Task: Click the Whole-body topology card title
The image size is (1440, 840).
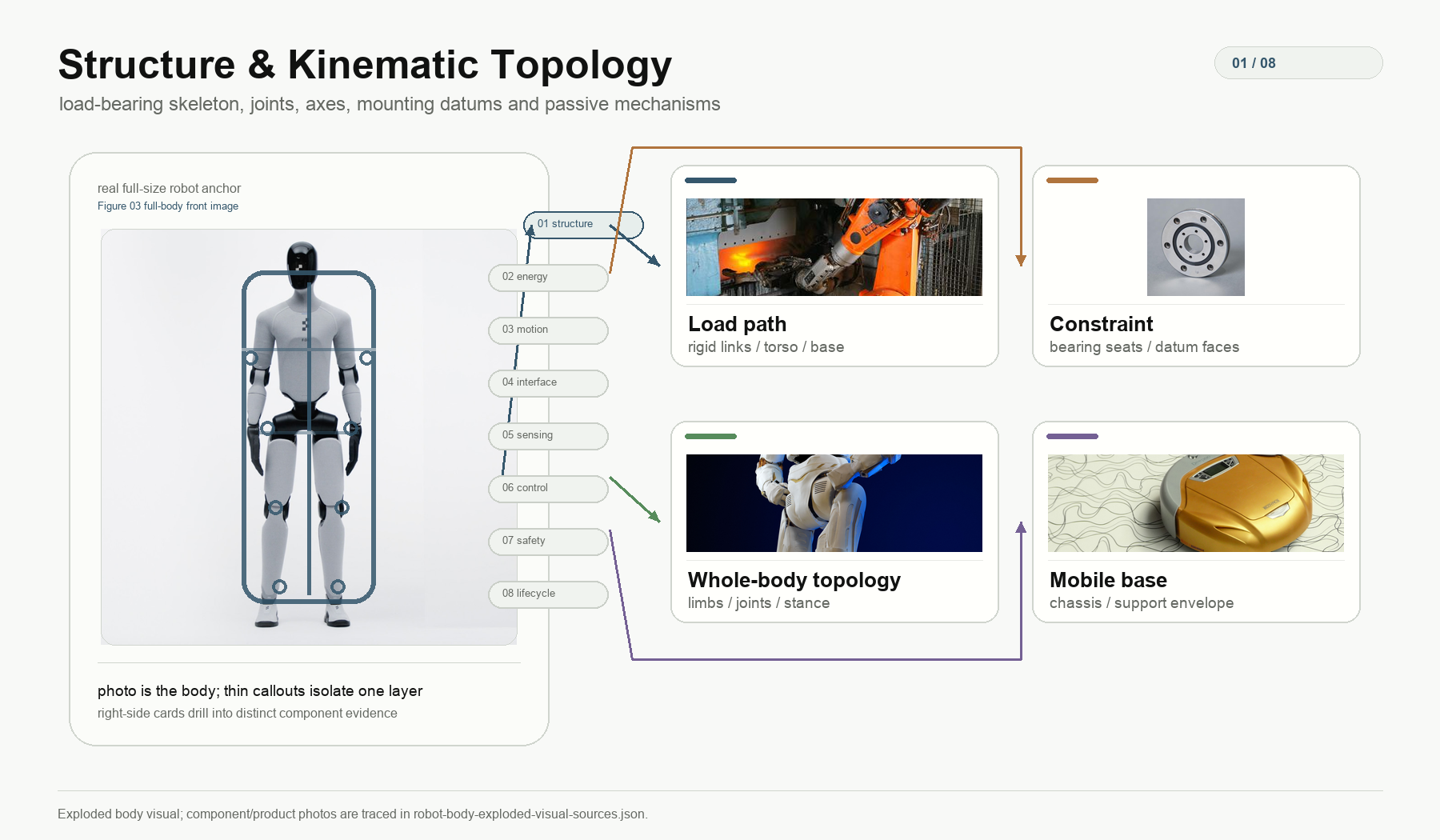Action: tap(794, 580)
